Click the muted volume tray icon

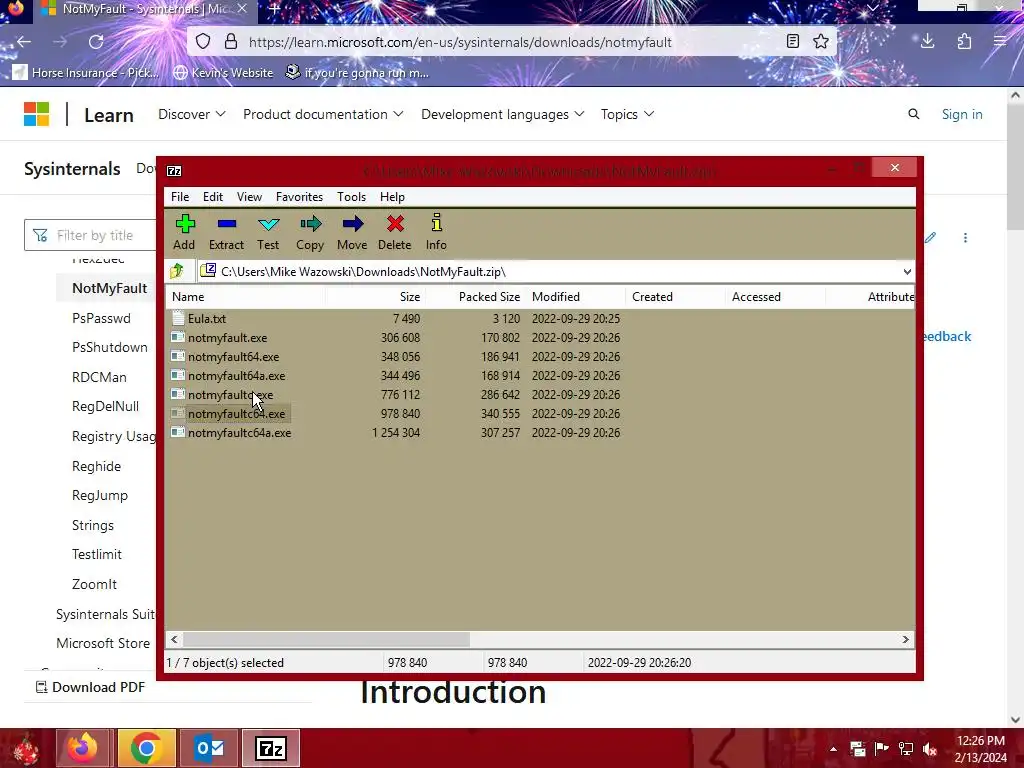click(x=930, y=748)
